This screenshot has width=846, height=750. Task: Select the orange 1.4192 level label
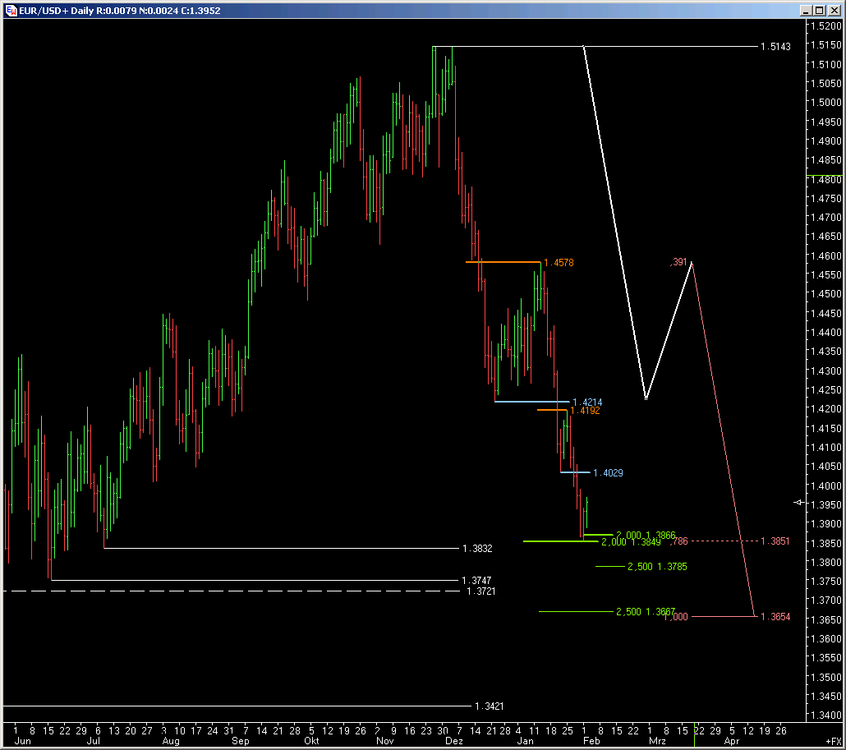[x=585, y=411]
